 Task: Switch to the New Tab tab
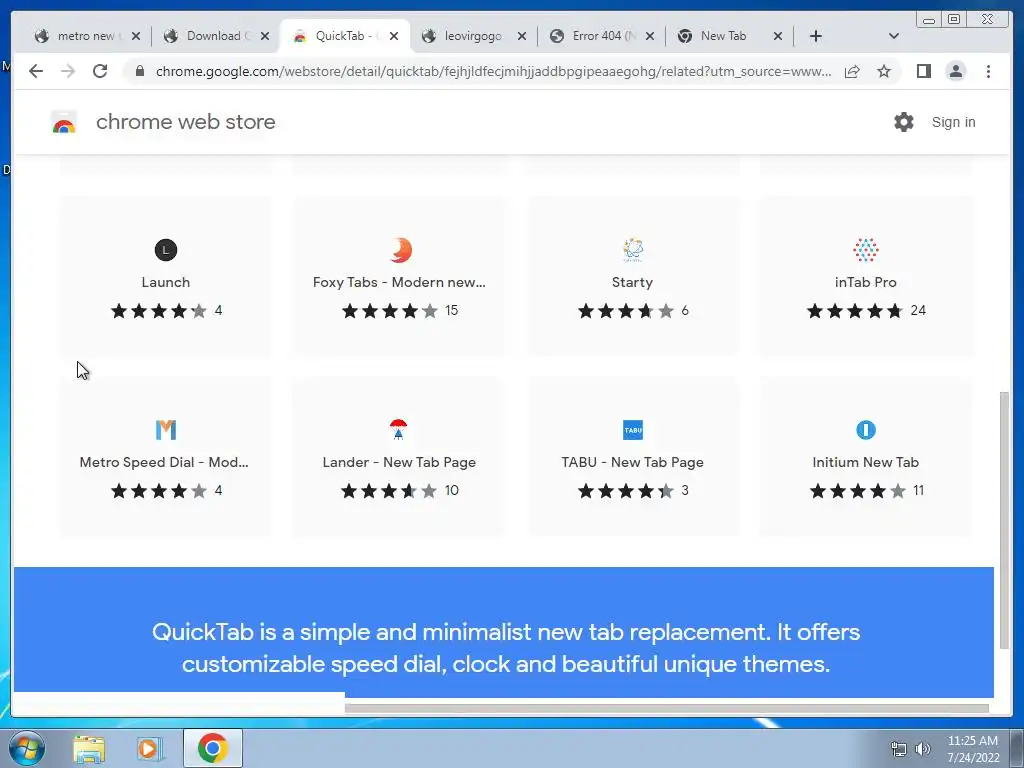pos(729,36)
